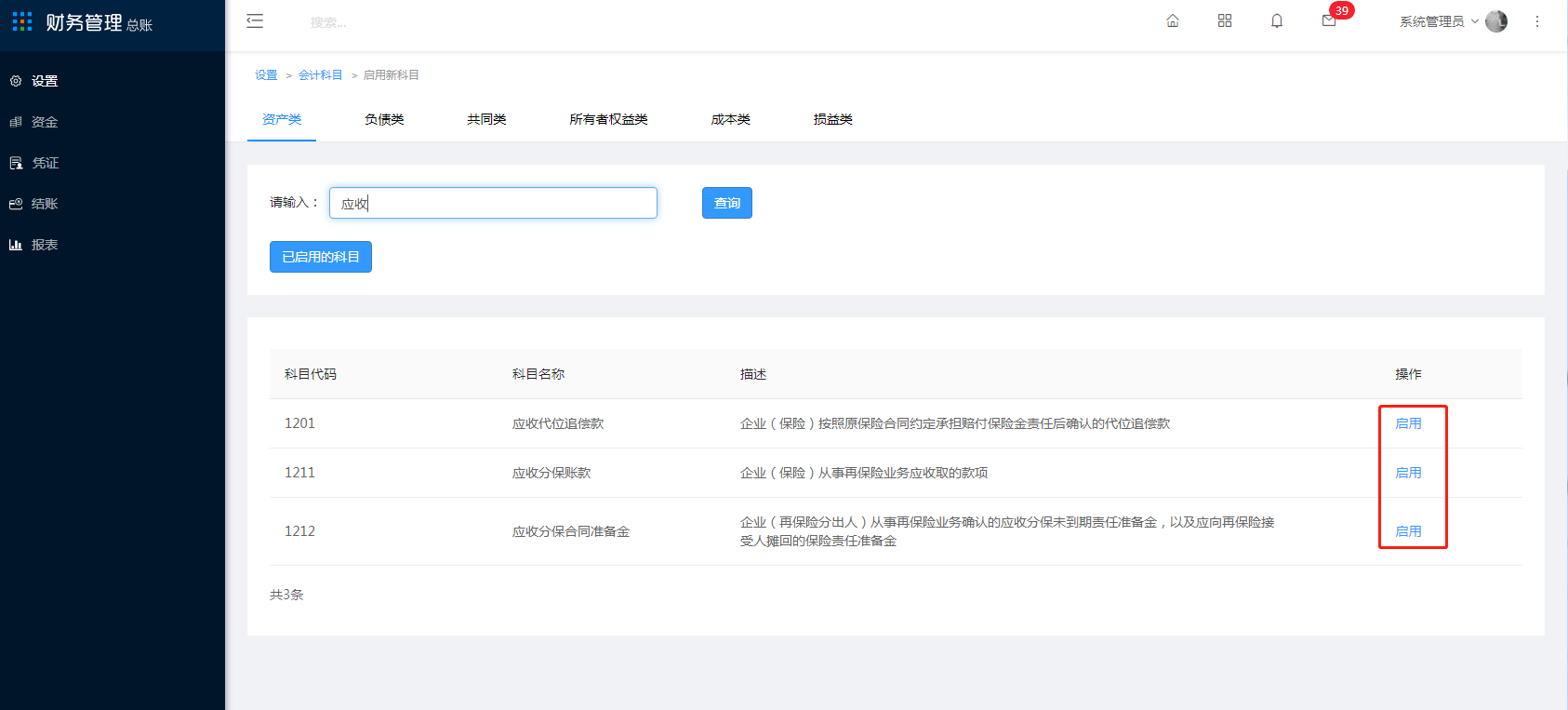Focus the 请输入 subject input field
Screen dimensions: 1568x710
tap(493, 203)
